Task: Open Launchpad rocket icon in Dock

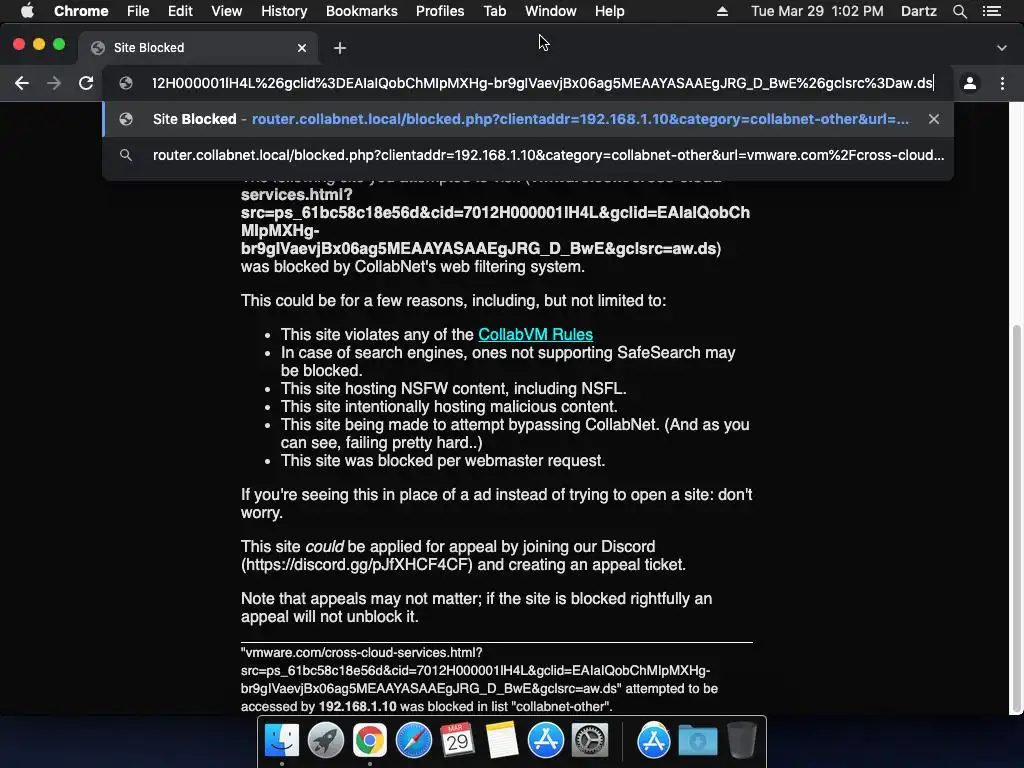Action: coord(325,741)
